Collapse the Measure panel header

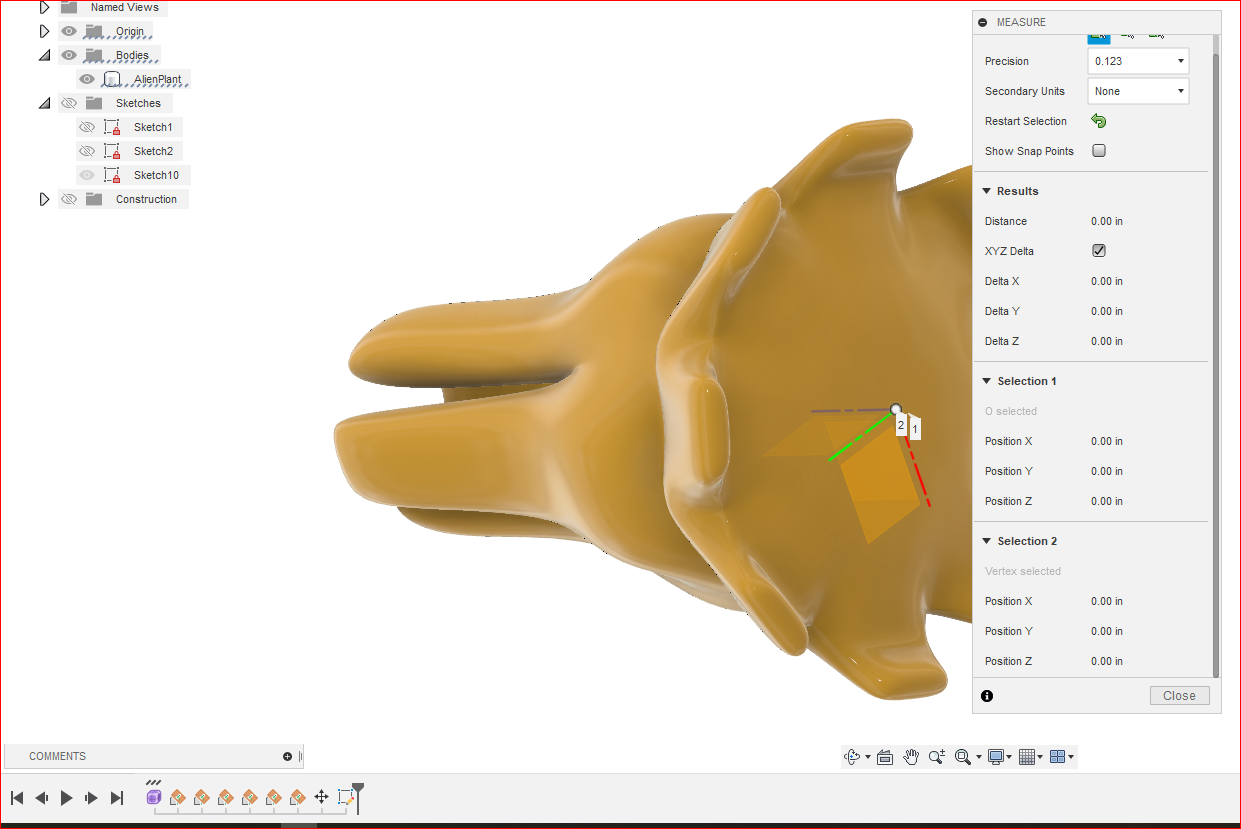(983, 22)
